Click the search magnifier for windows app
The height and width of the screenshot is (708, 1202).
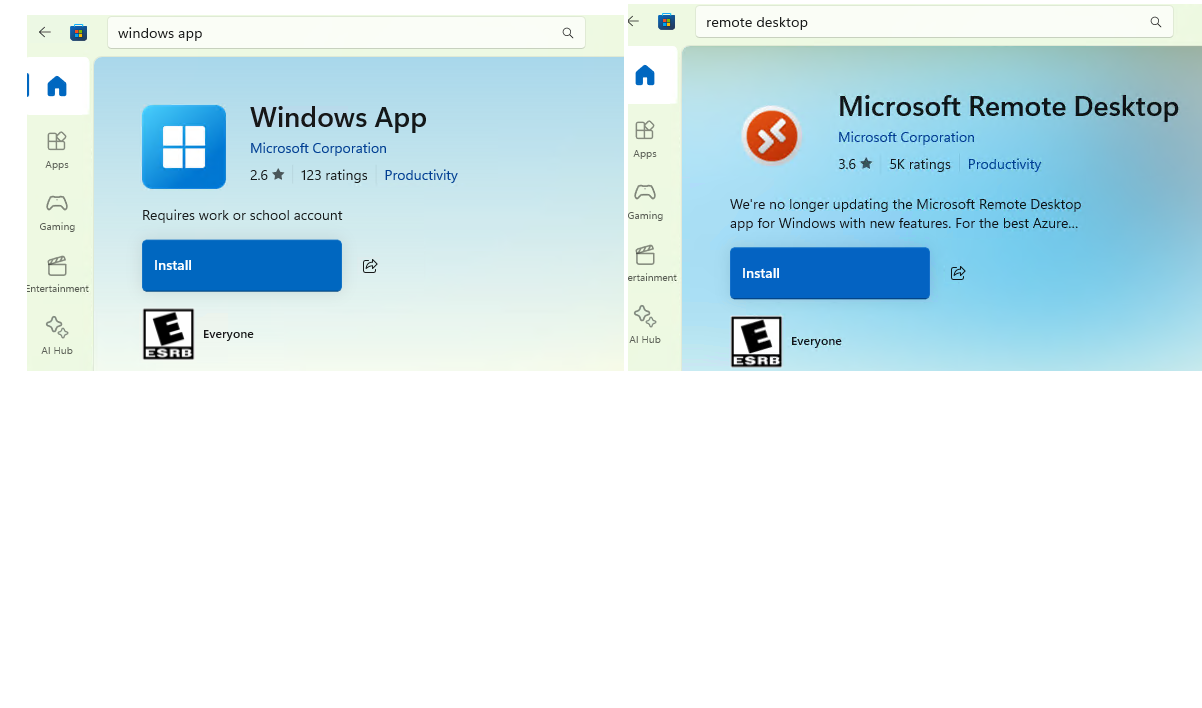pos(567,32)
